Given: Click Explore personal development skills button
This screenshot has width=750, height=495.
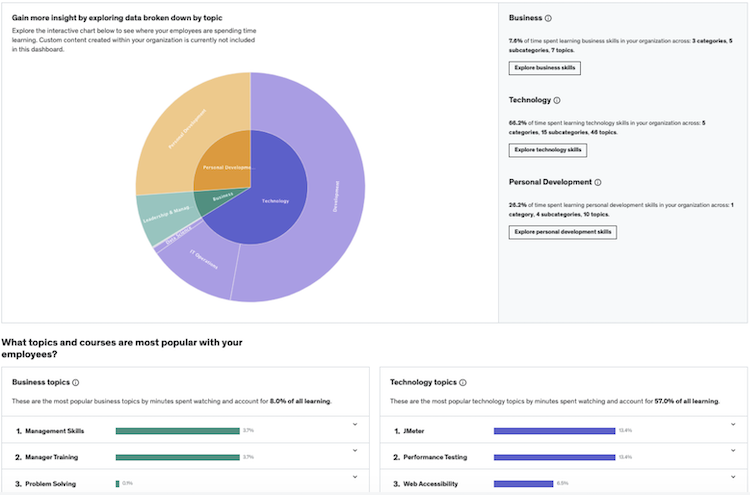Looking at the screenshot, I should click(562, 232).
